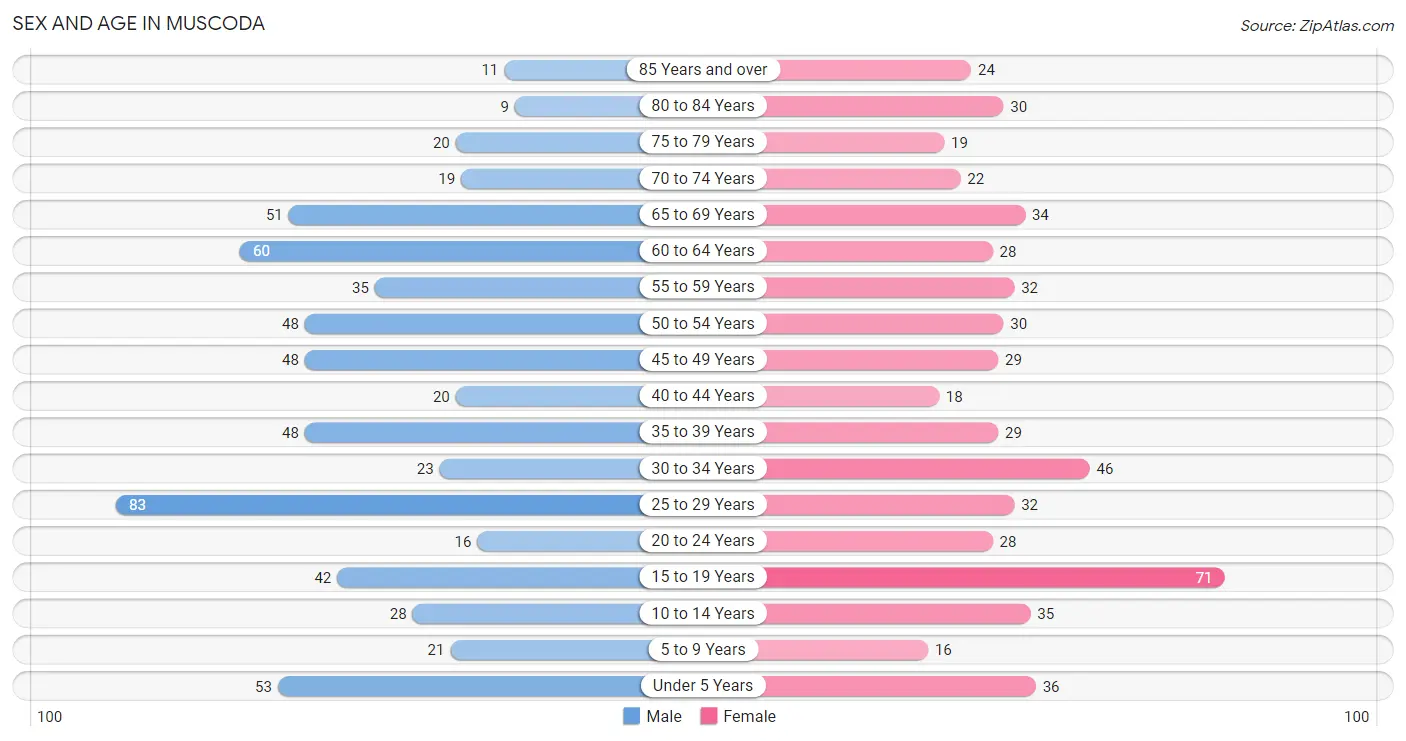Click the 5 to 9 Years label
The width and height of the screenshot is (1406, 741).
703,650
